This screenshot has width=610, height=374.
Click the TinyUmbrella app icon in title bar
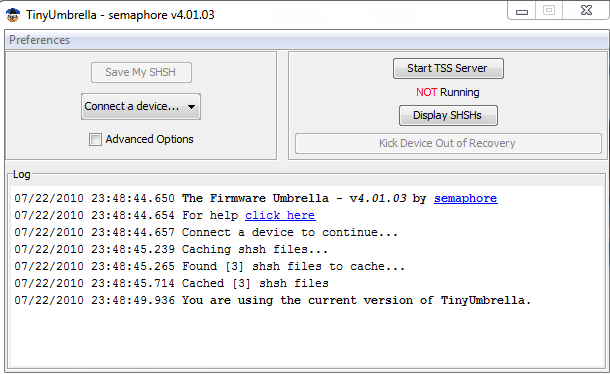[x=13, y=15]
